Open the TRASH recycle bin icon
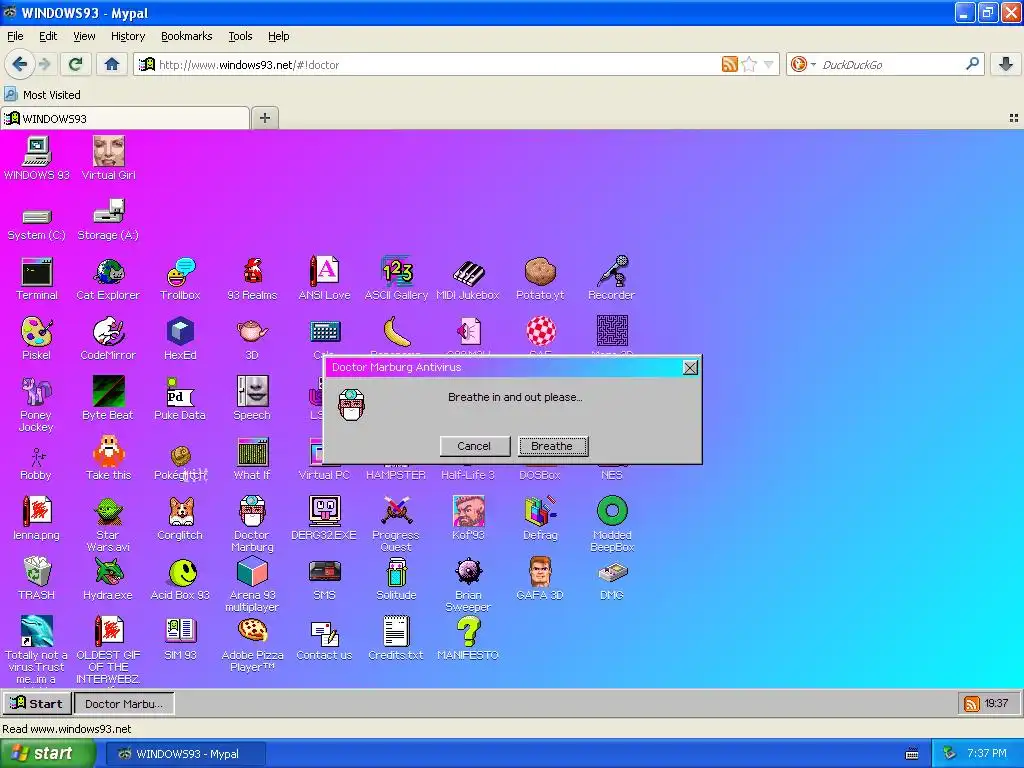This screenshot has width=1024, height=768. click(x=37, y=578)
